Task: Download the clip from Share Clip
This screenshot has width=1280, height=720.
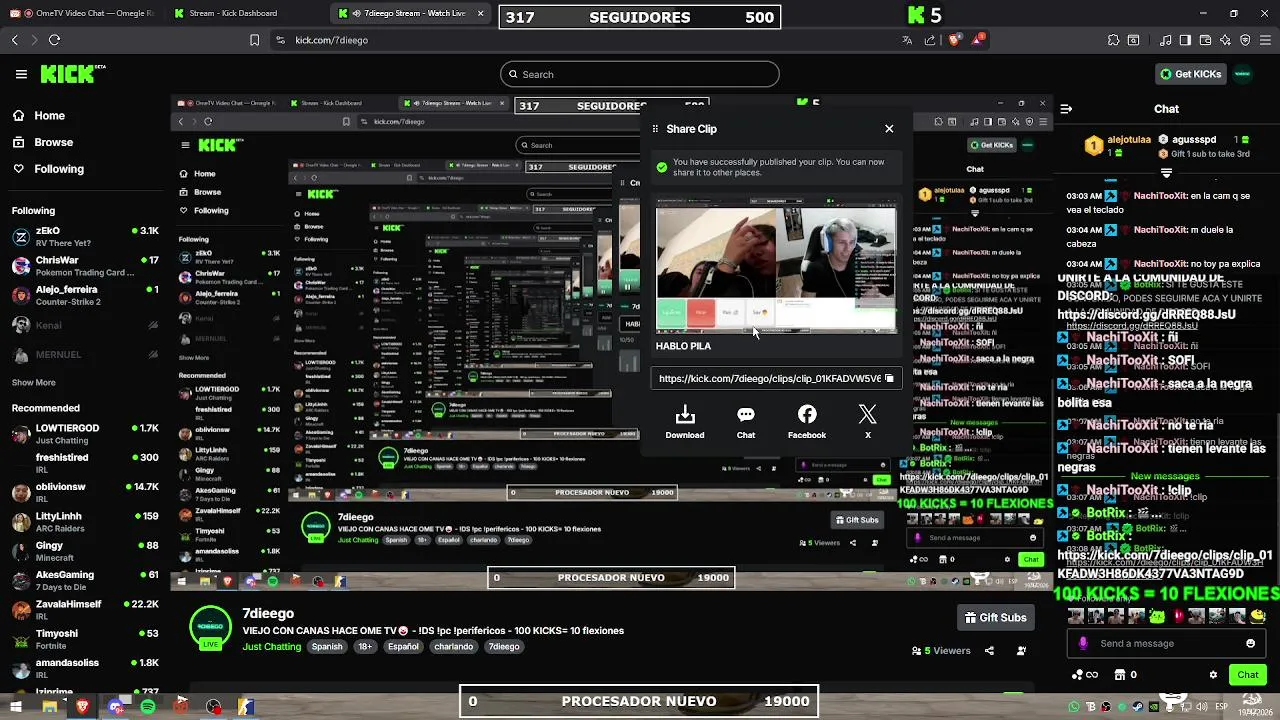Action: pyautogui.click(x=685, y=422)
